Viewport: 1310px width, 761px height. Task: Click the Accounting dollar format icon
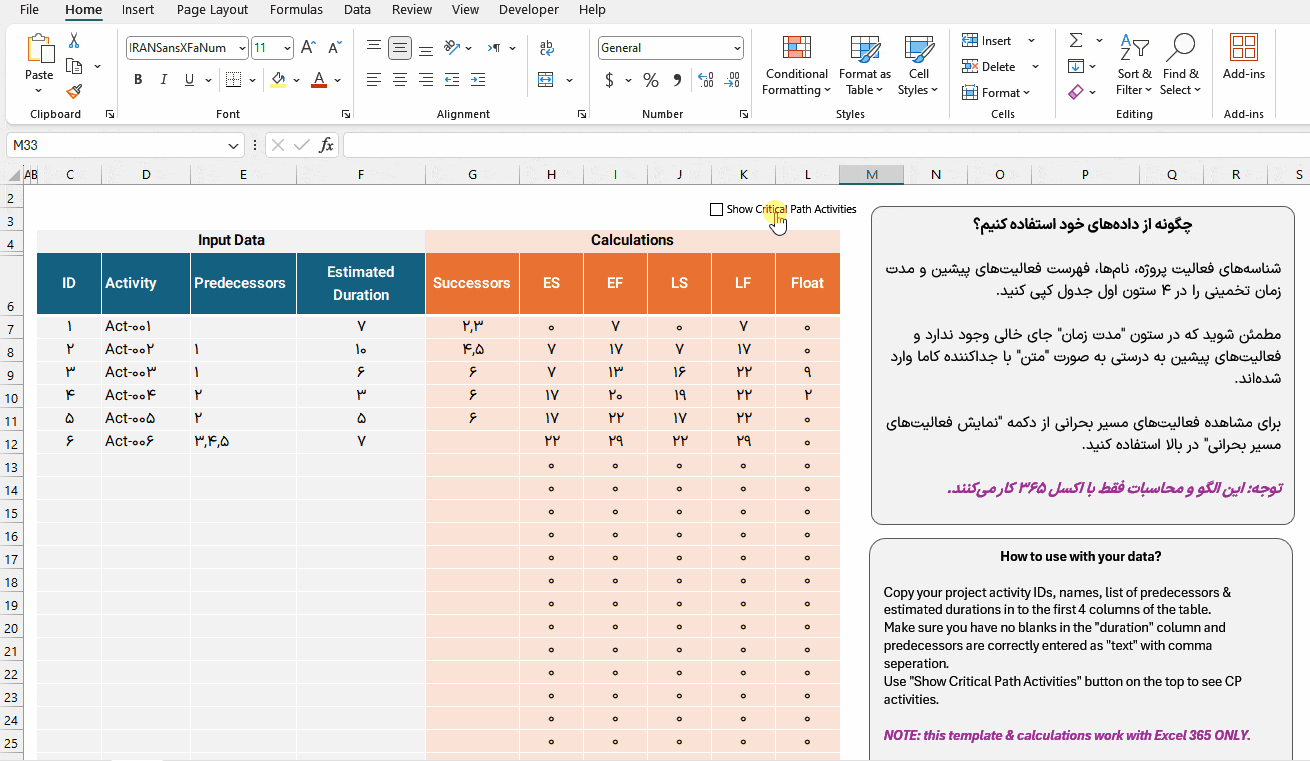609,80
